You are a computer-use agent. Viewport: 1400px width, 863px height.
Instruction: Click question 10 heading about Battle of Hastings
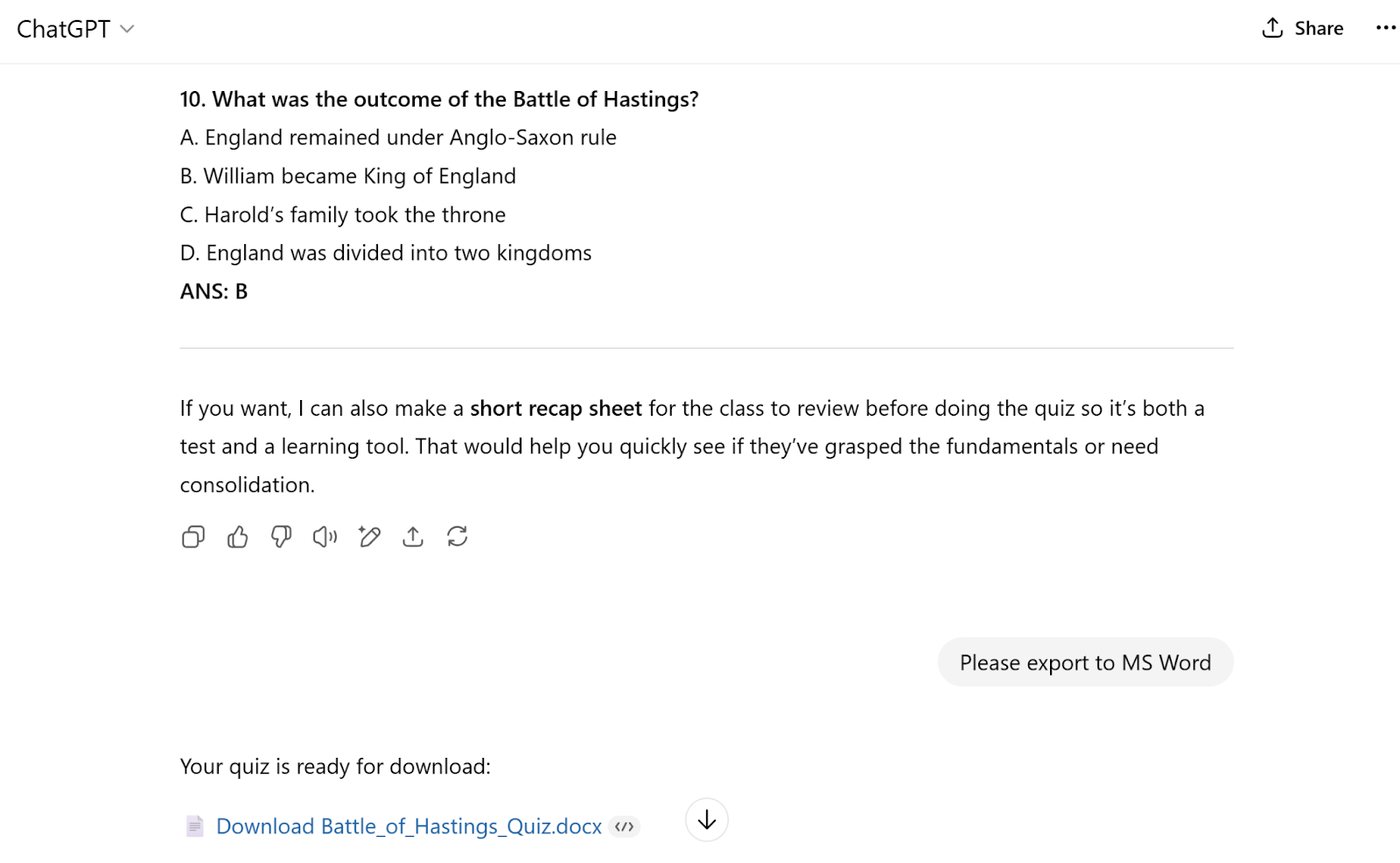438,99
